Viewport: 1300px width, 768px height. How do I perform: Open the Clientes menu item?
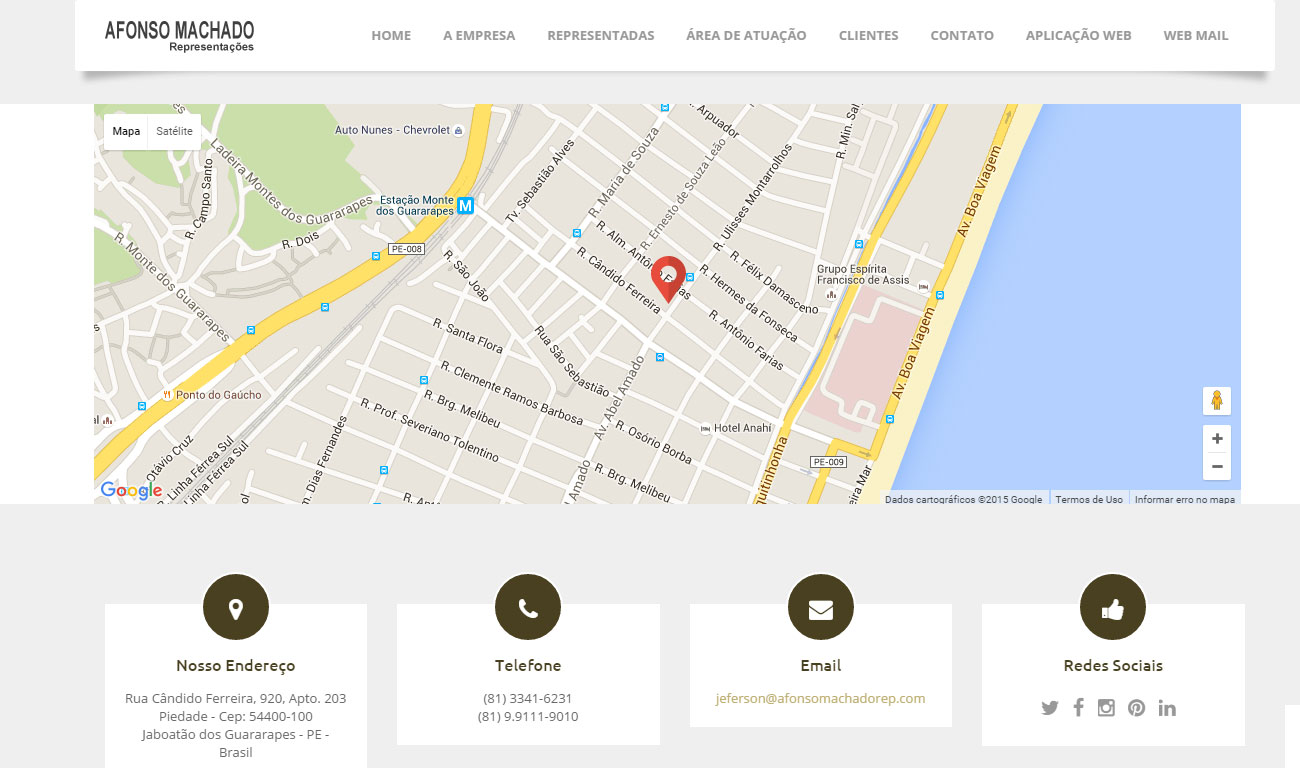click(x=868, y=35)
